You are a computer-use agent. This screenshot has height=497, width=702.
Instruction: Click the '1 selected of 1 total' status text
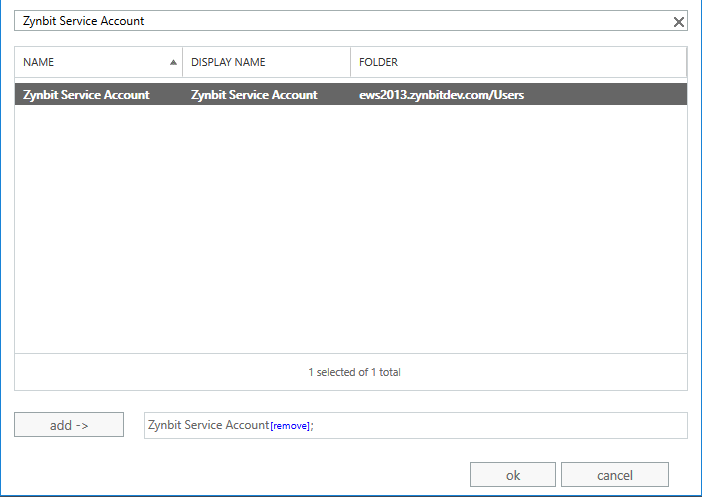tap(354, 372)
